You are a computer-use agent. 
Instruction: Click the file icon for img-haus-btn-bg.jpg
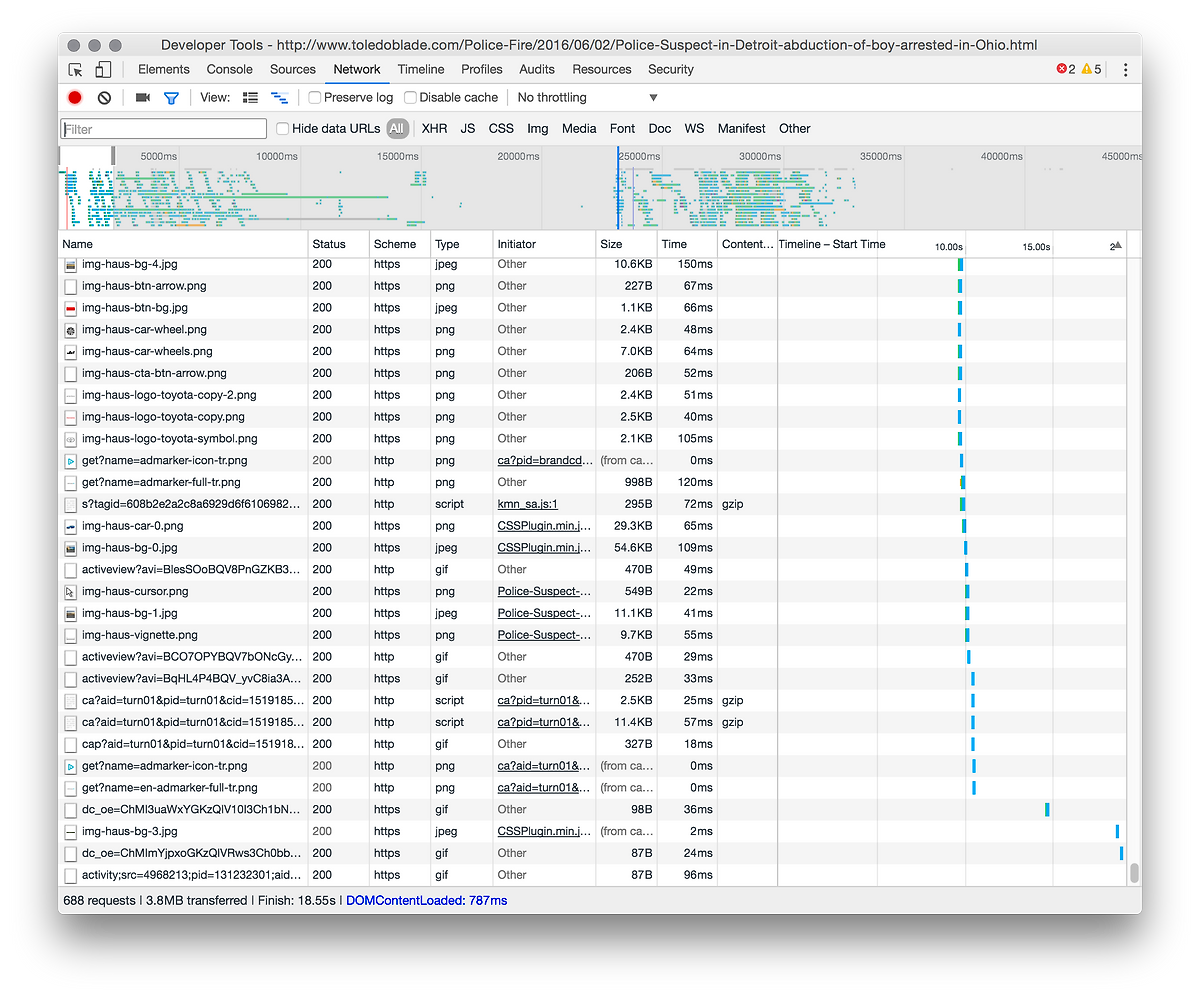(x=70, y=308)
